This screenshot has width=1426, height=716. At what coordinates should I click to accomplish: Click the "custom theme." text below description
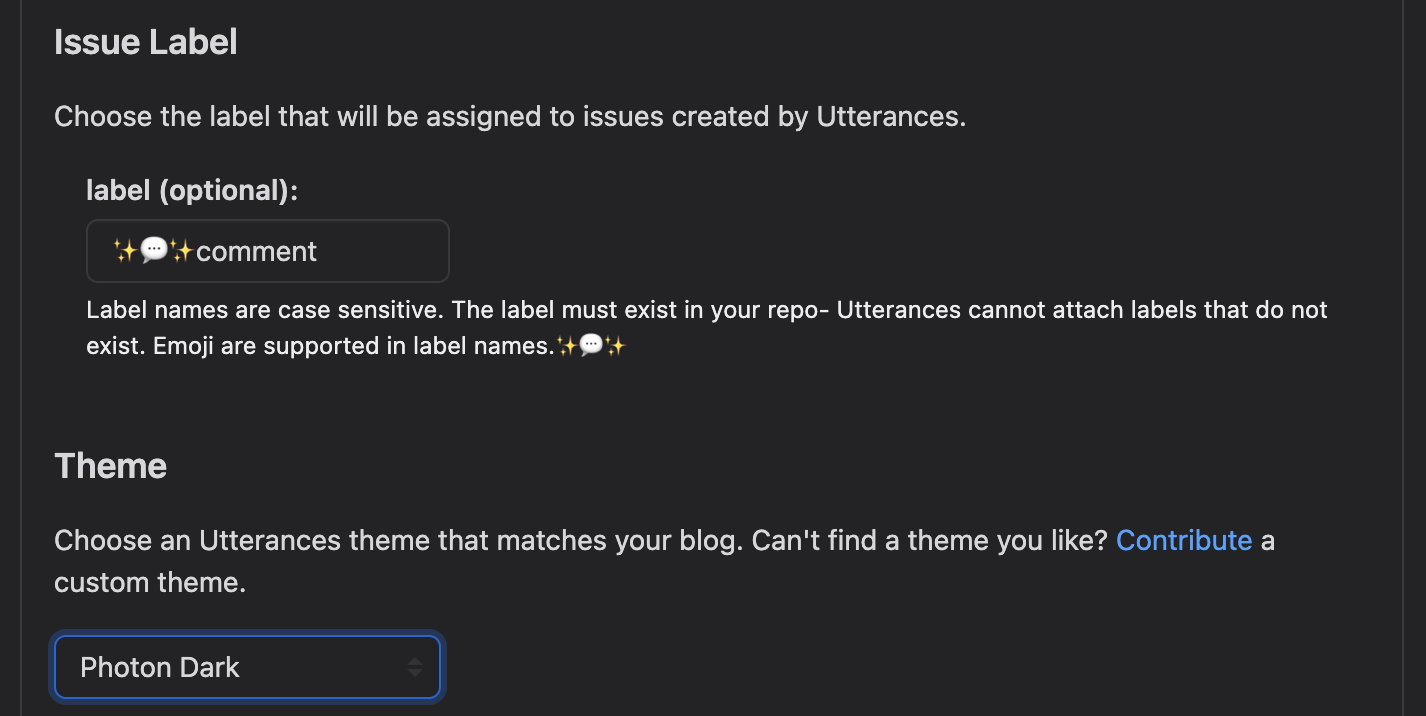[x=150, y=582]
